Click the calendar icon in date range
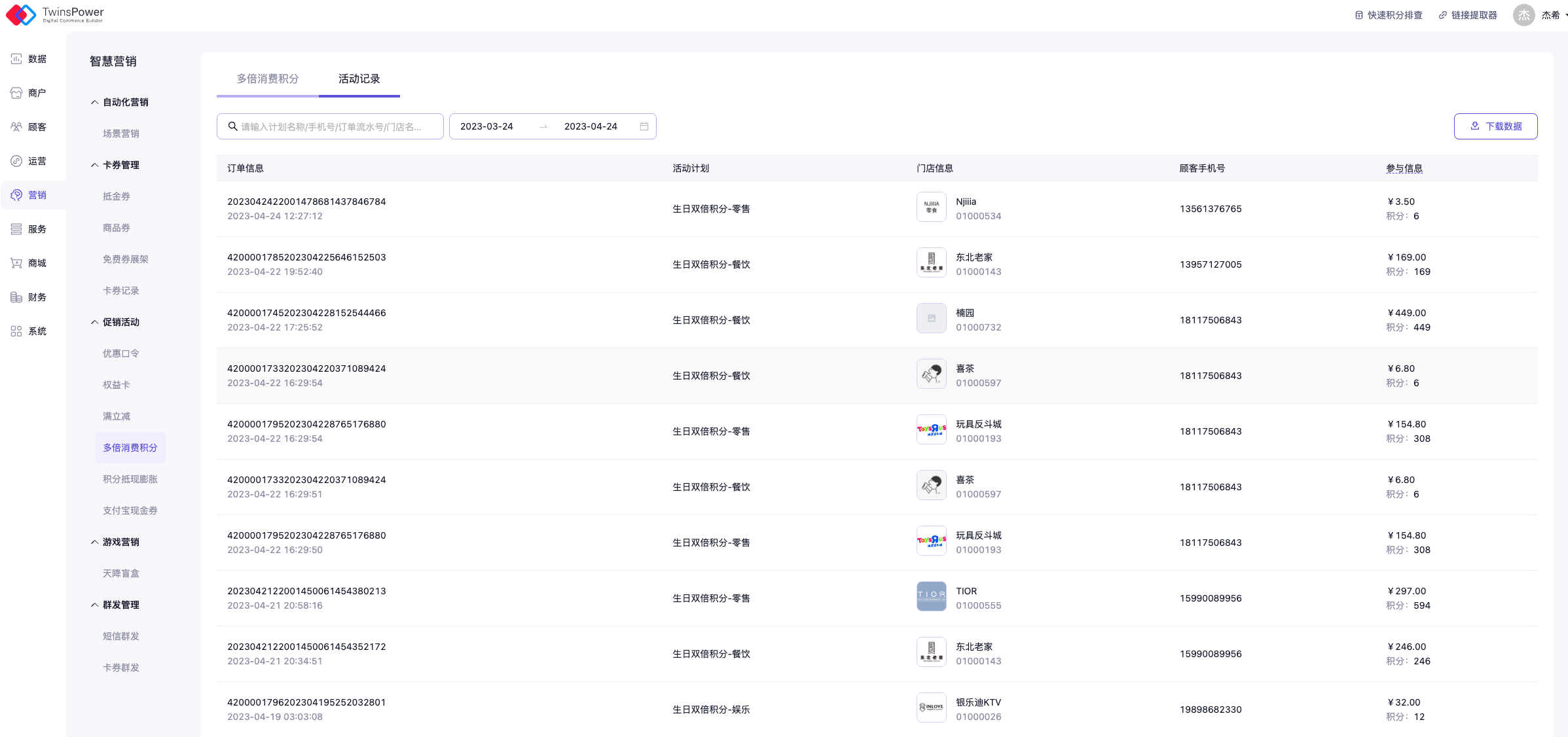 (644, 126)
